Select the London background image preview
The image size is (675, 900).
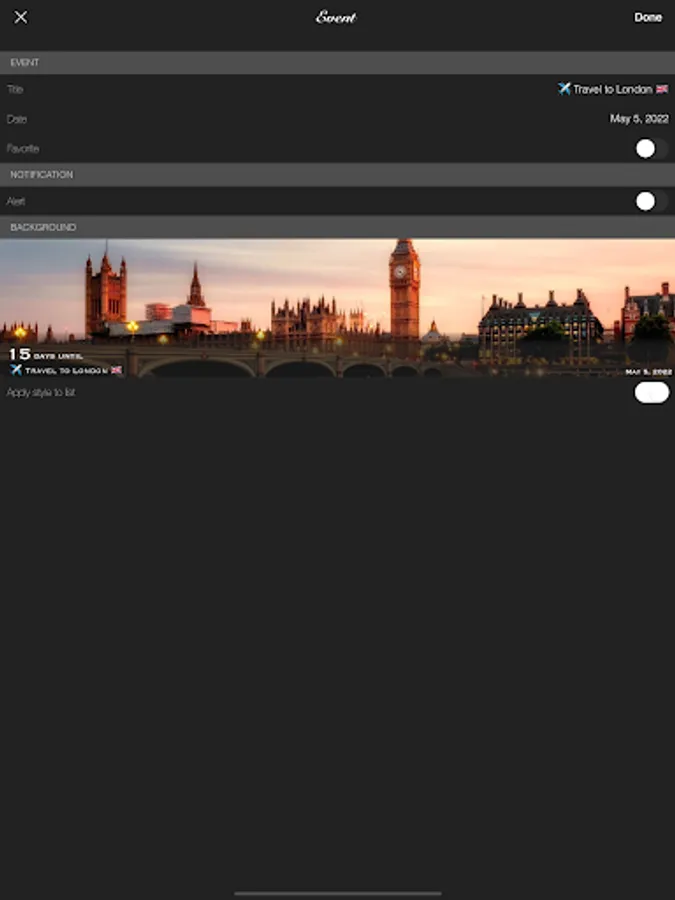point(338,308)
